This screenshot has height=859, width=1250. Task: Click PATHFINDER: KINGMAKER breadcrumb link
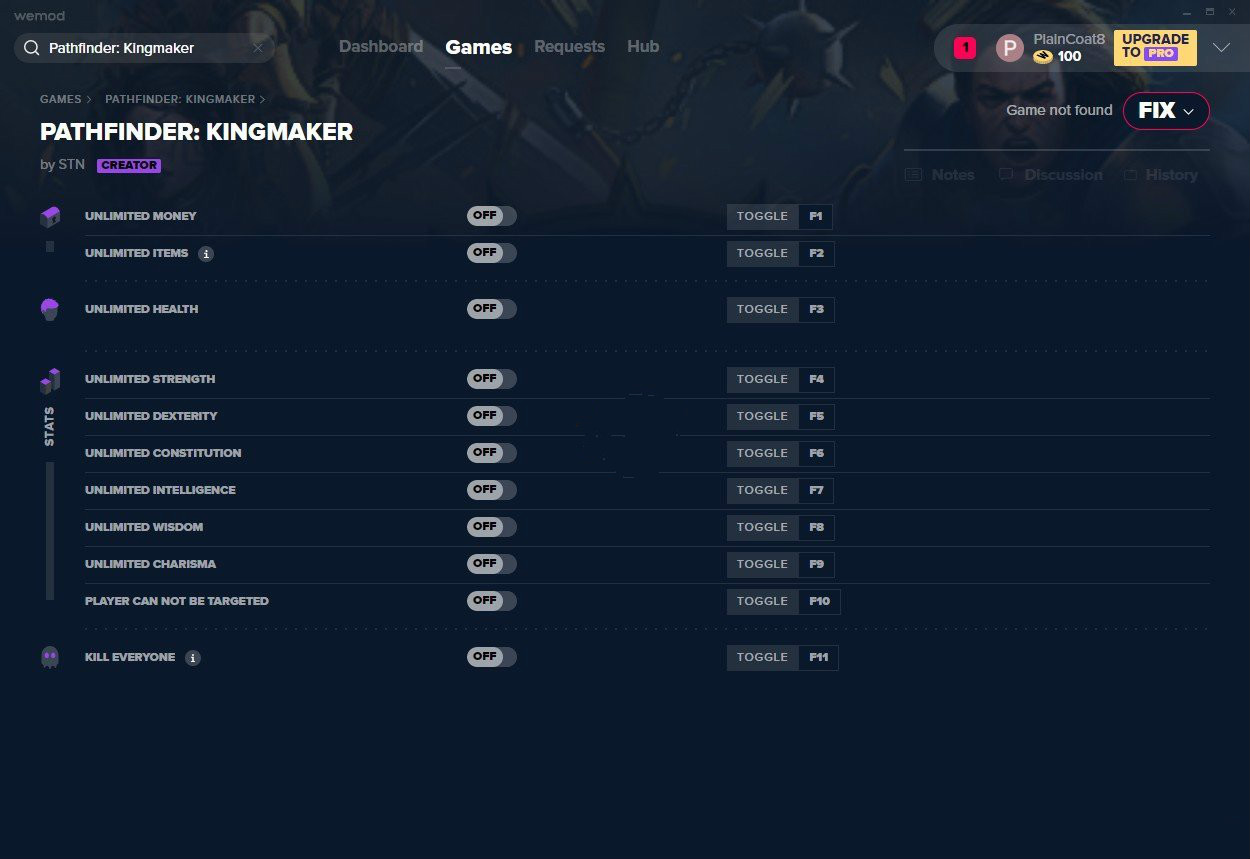[x=180, y=100]
